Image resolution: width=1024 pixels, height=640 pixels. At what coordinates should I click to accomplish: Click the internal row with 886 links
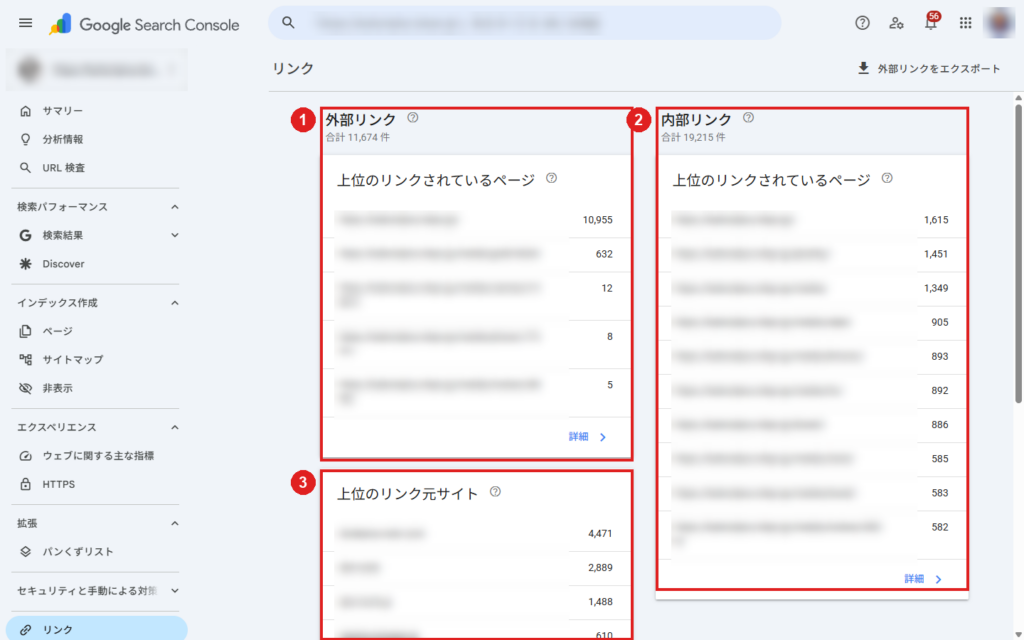pos(812,424)
